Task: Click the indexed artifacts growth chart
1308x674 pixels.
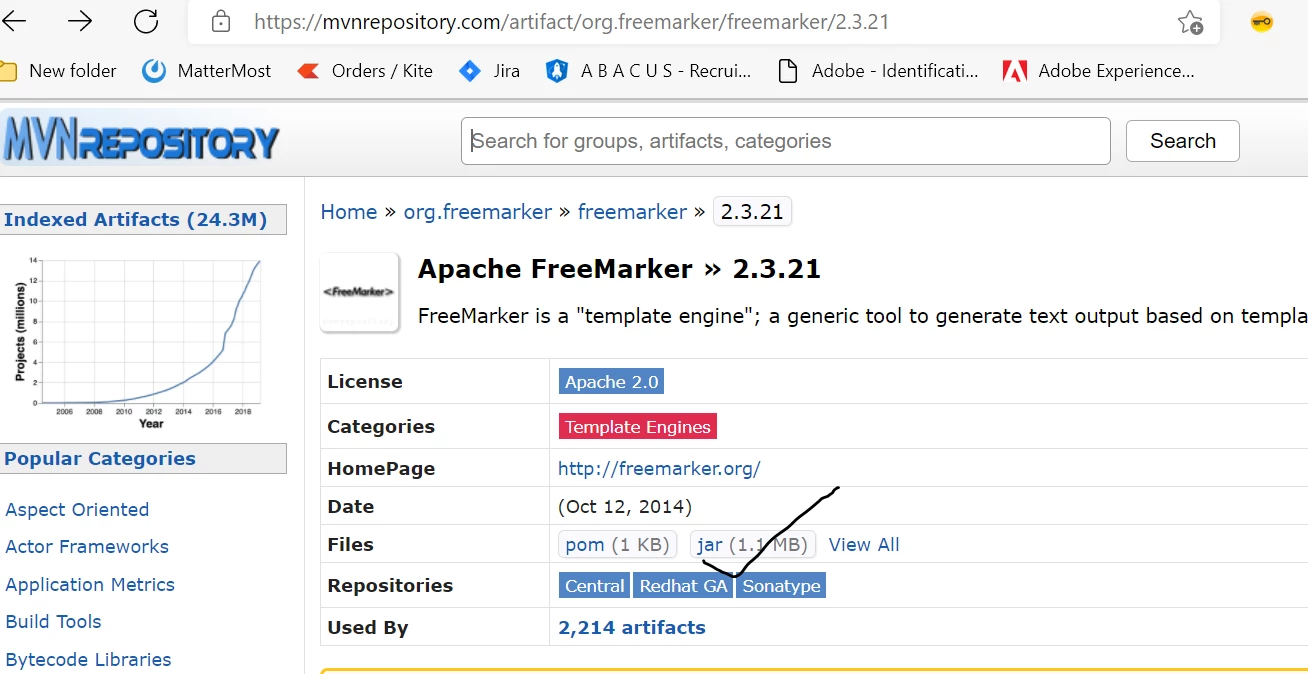Action: pos(137,342)
